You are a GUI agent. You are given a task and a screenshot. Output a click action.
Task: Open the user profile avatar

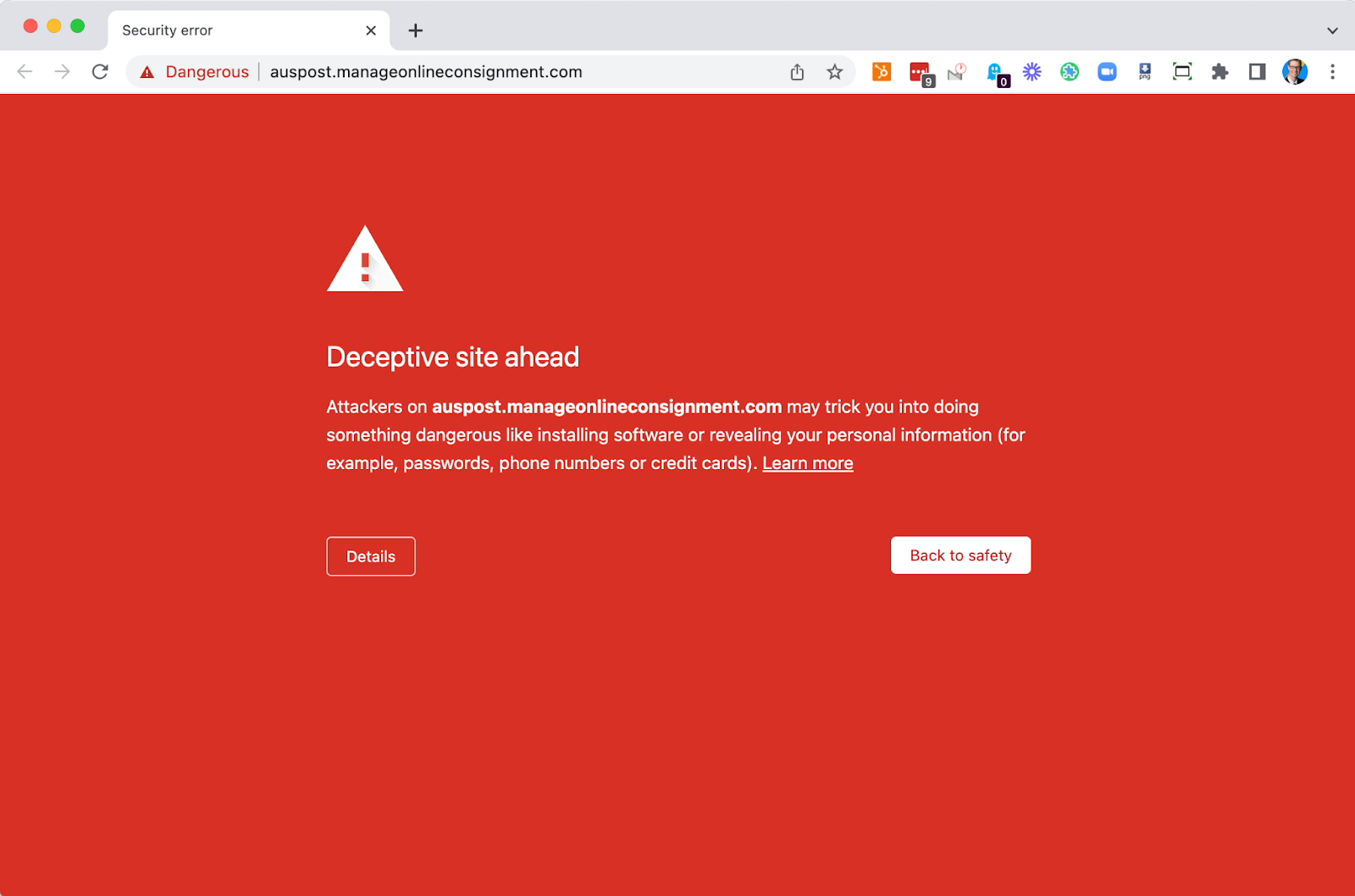(x=1294, y=72)
